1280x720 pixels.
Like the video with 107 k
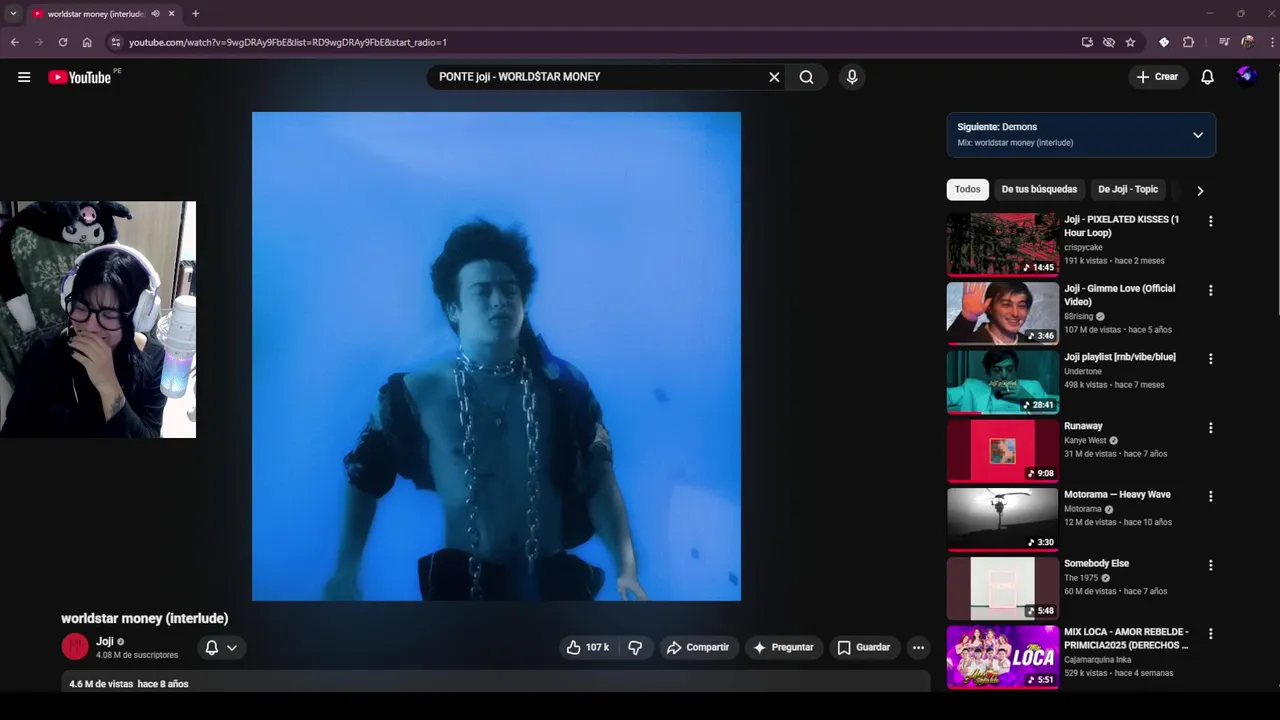(x=587, y=647)
